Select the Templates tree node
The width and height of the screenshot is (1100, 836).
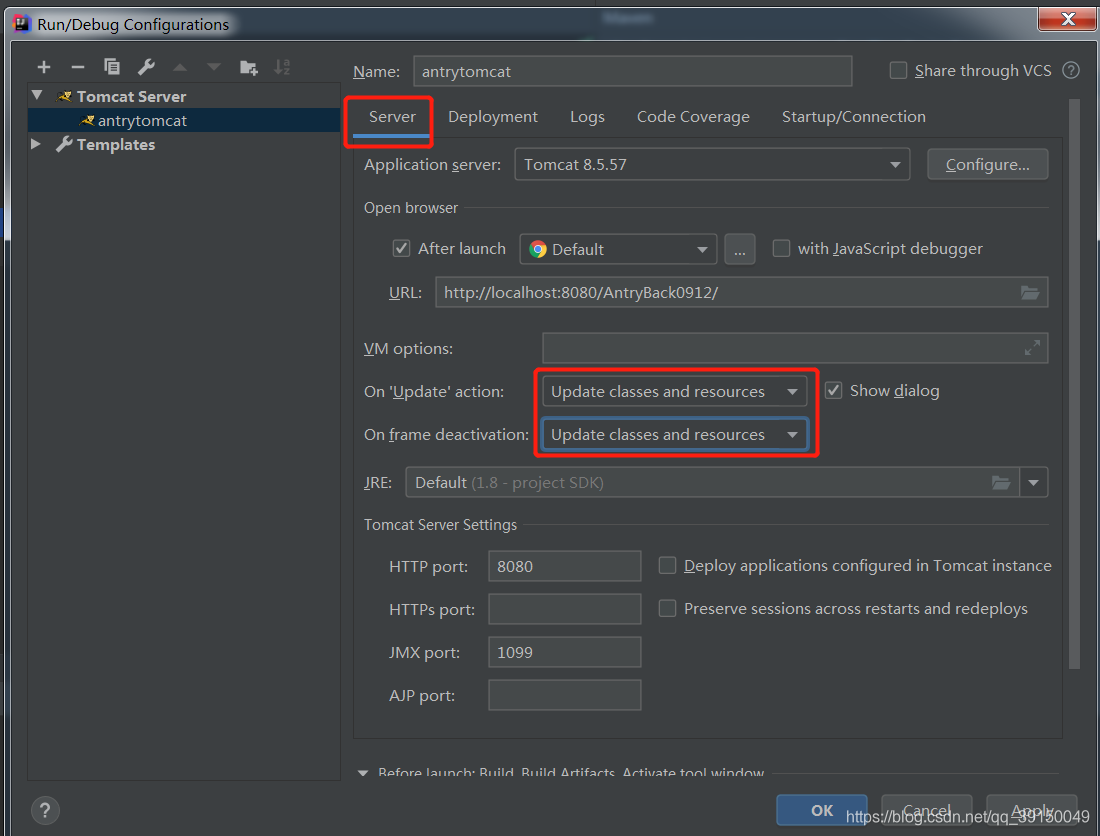click(x=116, y=144)
